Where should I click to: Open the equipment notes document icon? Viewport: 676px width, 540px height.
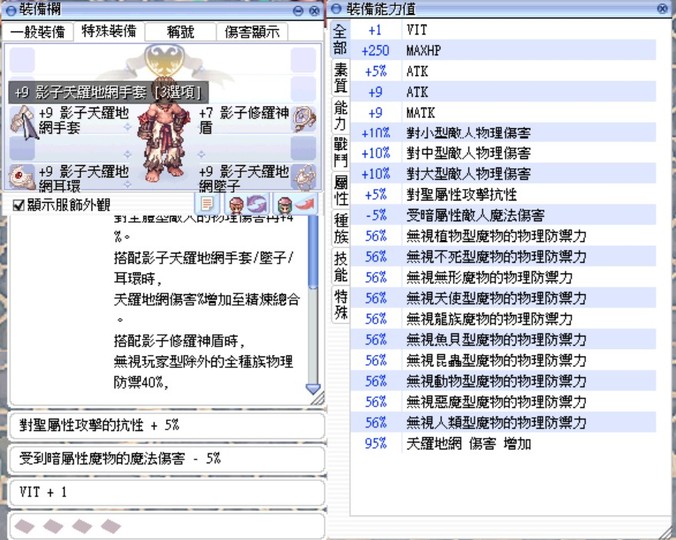(x=209, y=204)
